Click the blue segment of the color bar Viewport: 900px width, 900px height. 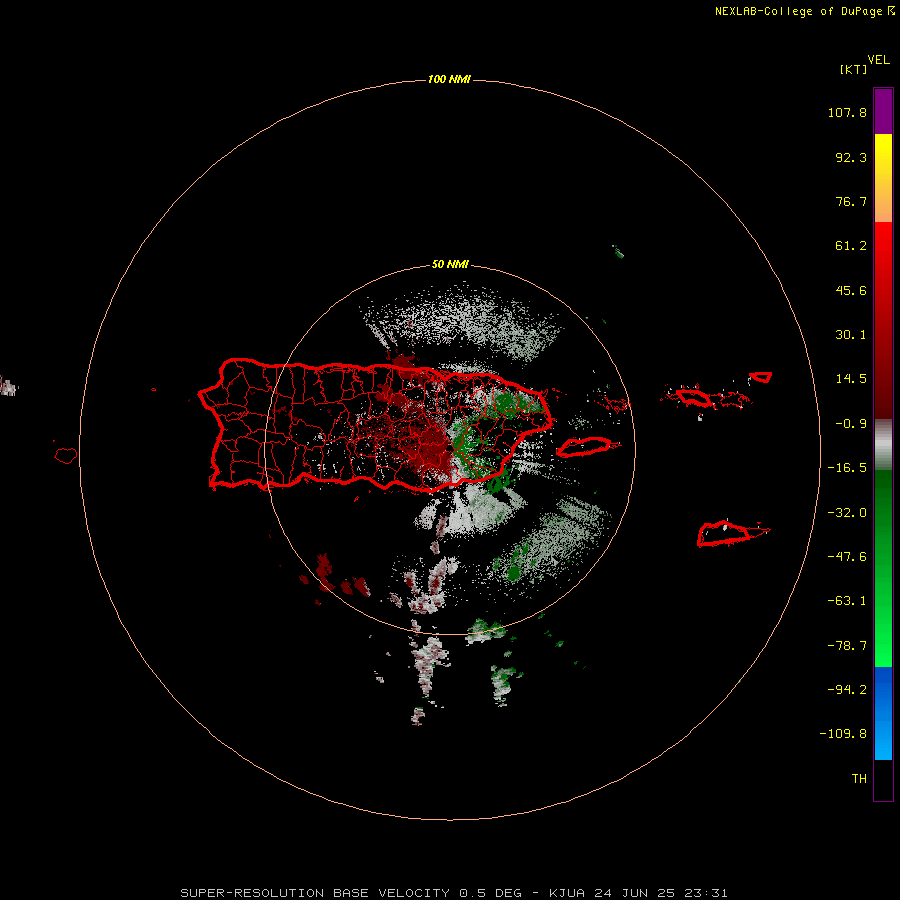883,713
